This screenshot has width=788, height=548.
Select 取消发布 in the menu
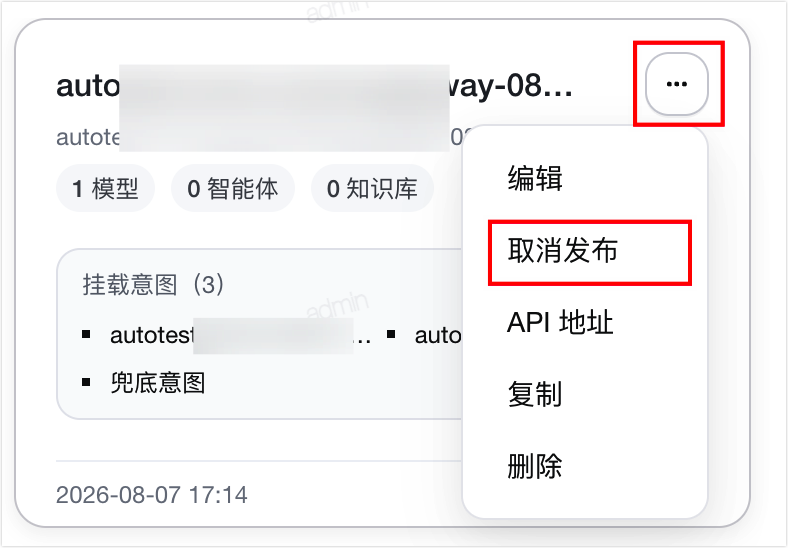click(563, 250)
